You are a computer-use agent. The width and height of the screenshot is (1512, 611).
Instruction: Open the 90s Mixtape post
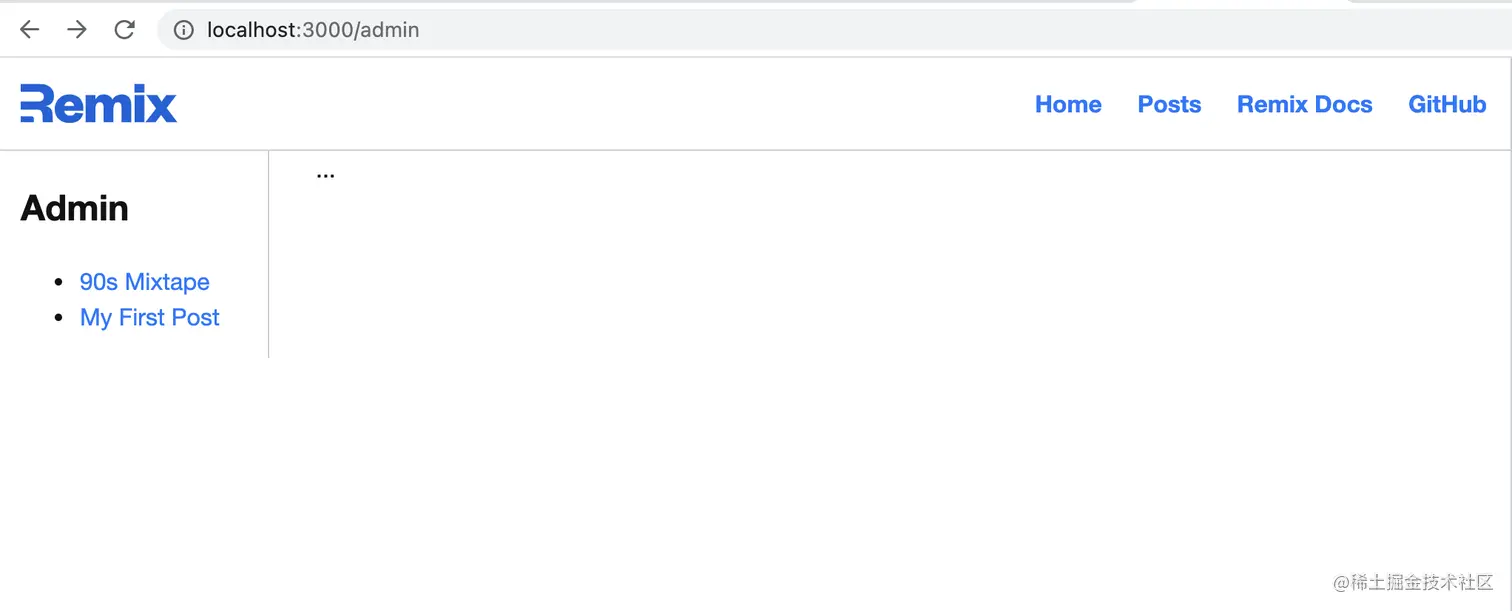[145, 282]
